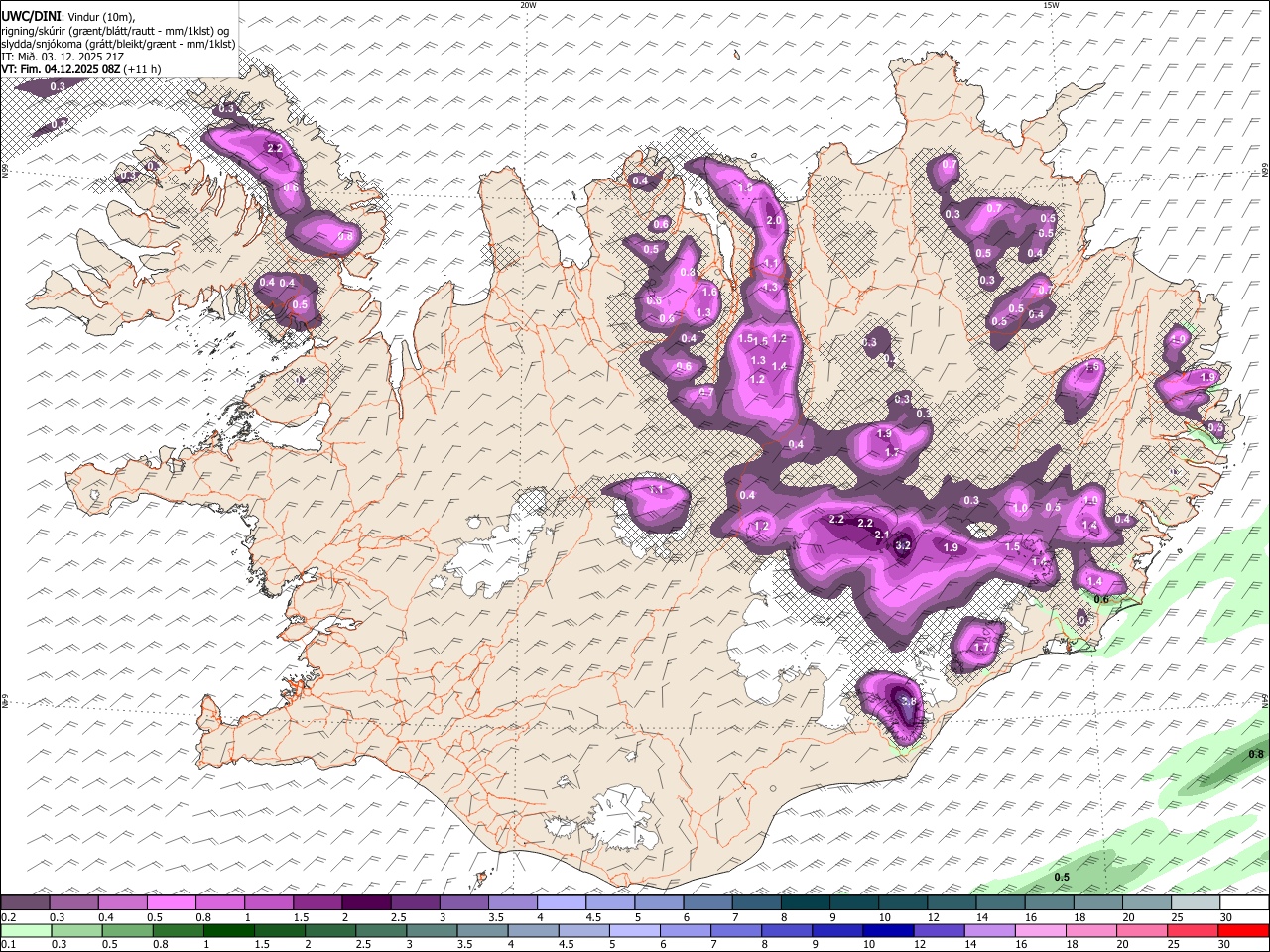This screenshot has height=952, width=1270.
Task: Click the 0.8 value on the green offshore band
Action: (1255, 754)
